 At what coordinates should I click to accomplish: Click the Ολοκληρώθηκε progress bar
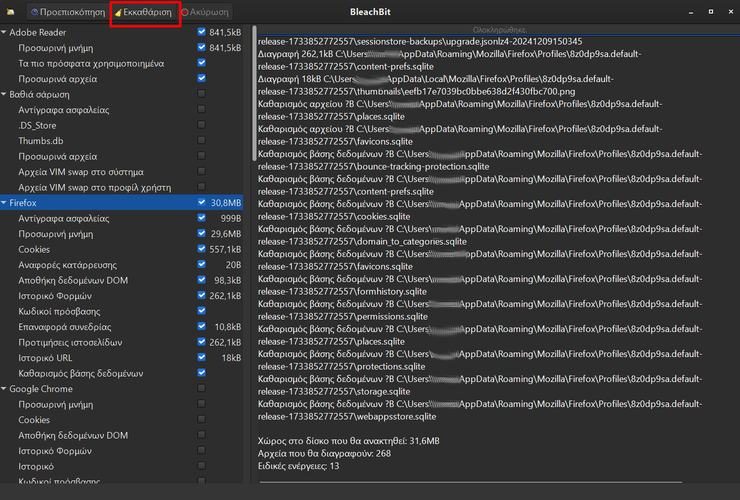pos(494,30)
